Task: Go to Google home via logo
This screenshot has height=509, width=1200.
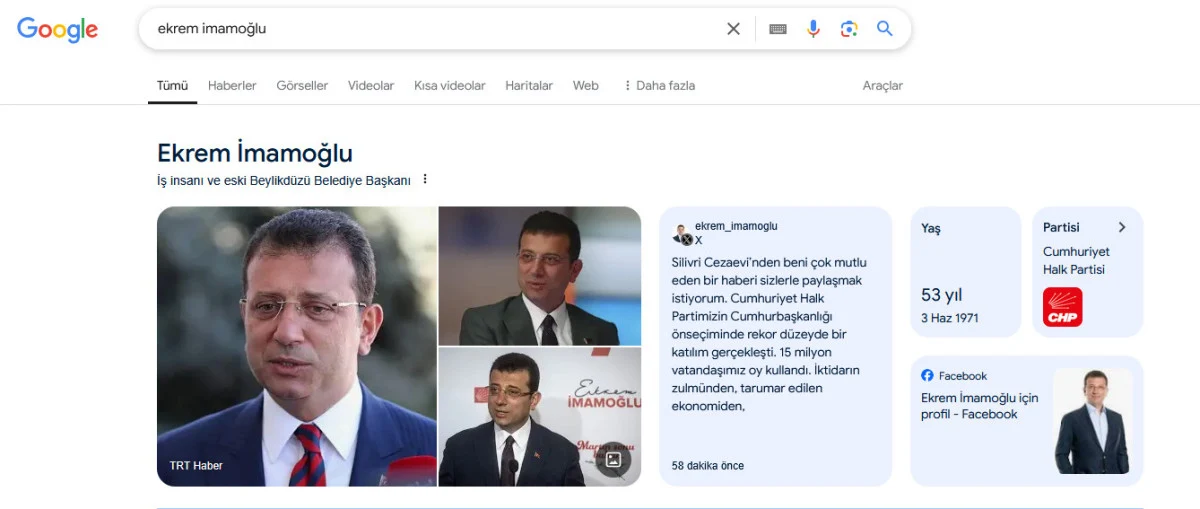Action: pos(57,30)
